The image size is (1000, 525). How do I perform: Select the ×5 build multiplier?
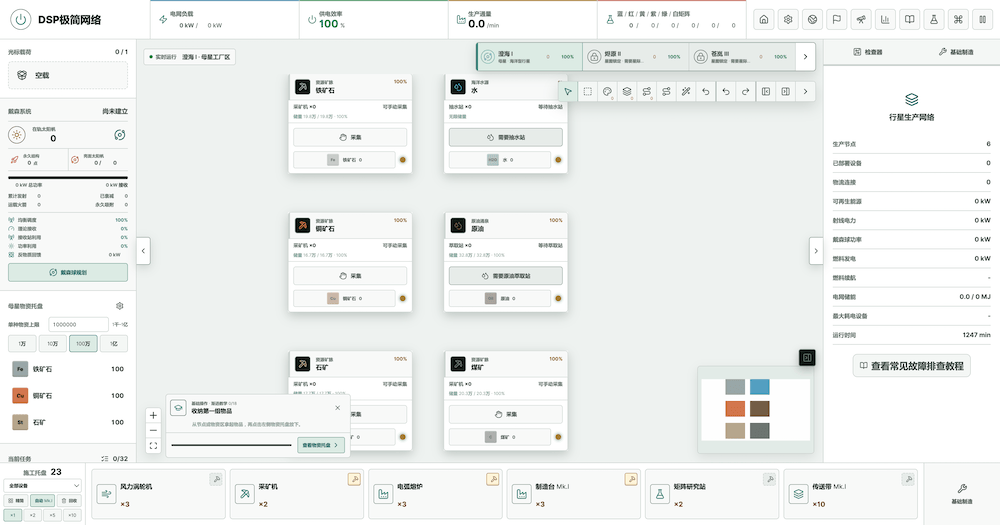tap(52, 515)
